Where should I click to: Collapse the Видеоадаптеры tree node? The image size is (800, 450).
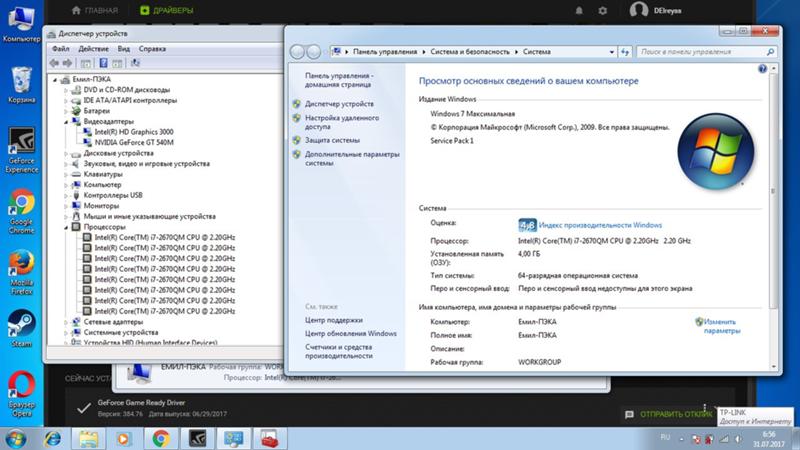[66, 122]
